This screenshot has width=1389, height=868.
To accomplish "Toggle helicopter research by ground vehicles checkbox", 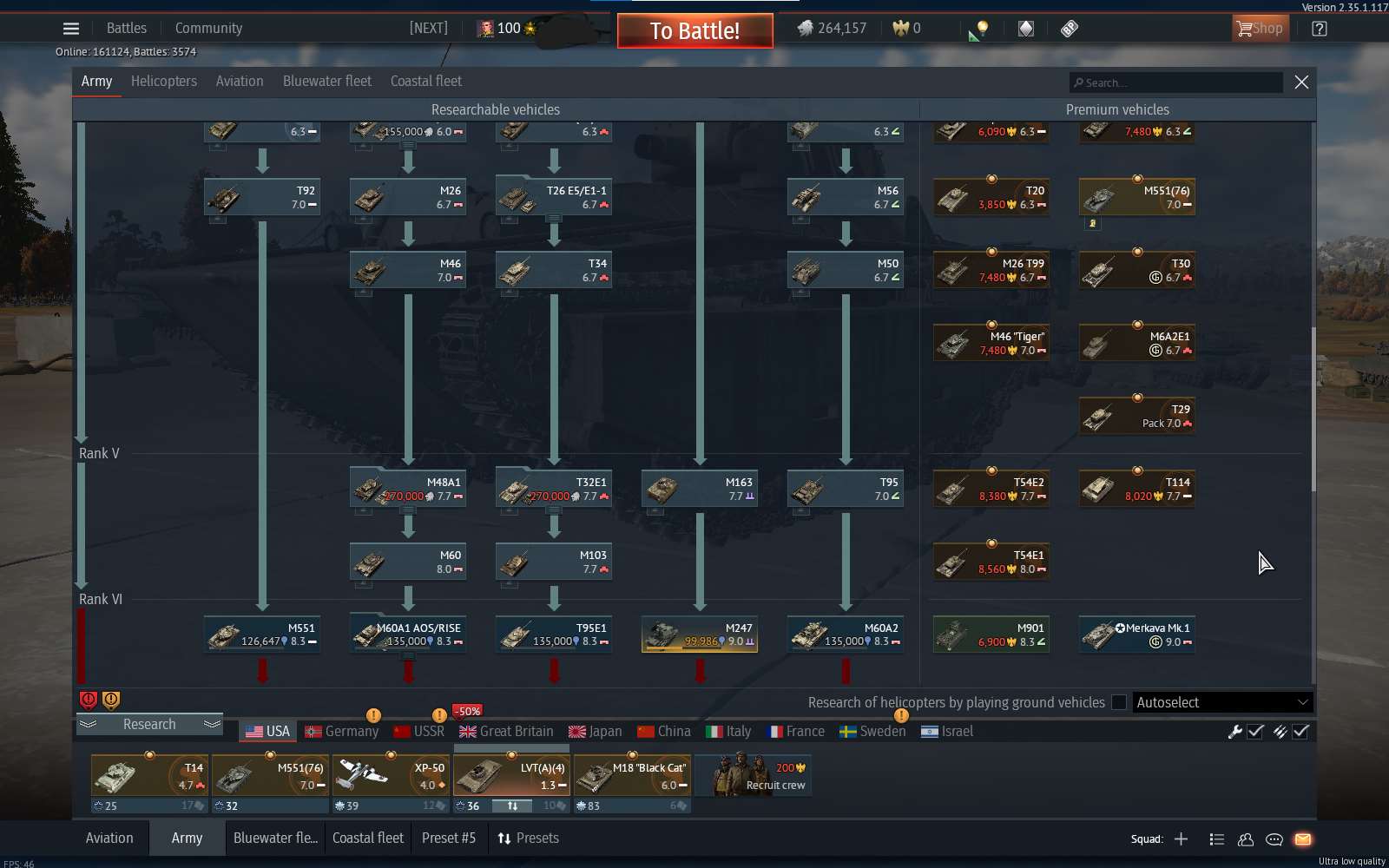I will coord(1119,702).
